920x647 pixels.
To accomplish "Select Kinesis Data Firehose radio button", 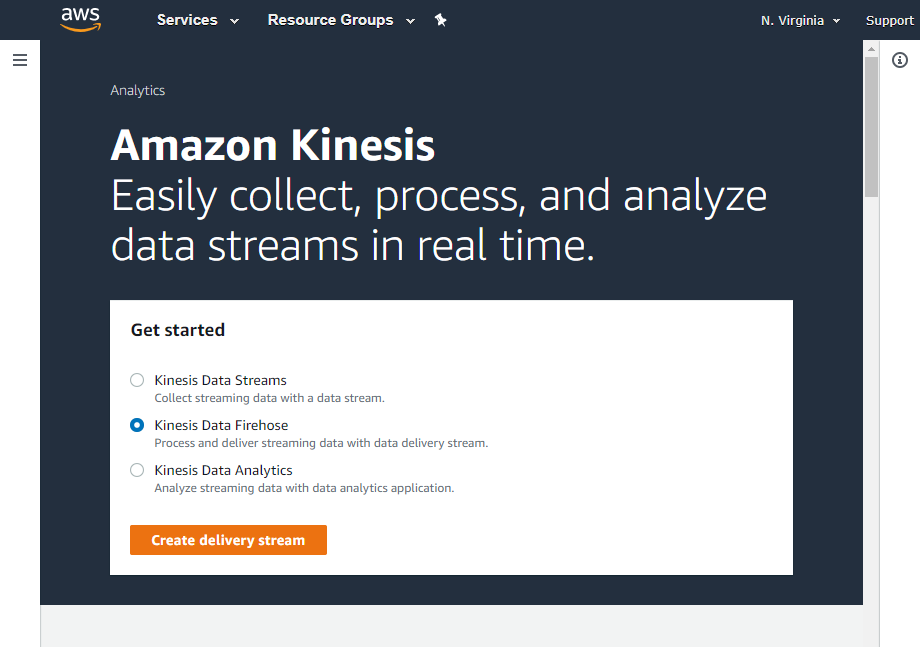I will (x=137, y=425).
